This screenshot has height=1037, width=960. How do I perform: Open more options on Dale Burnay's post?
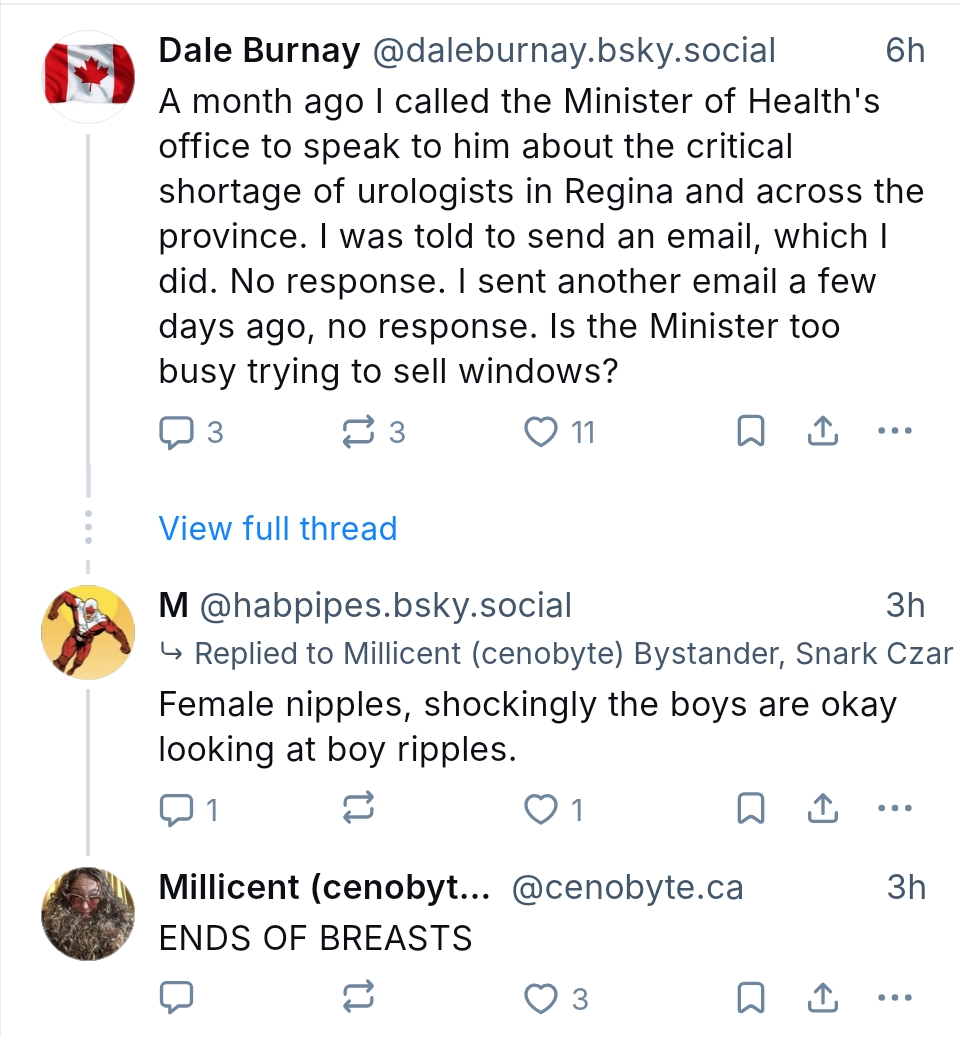pyautogui.click(x=893, y=431)
